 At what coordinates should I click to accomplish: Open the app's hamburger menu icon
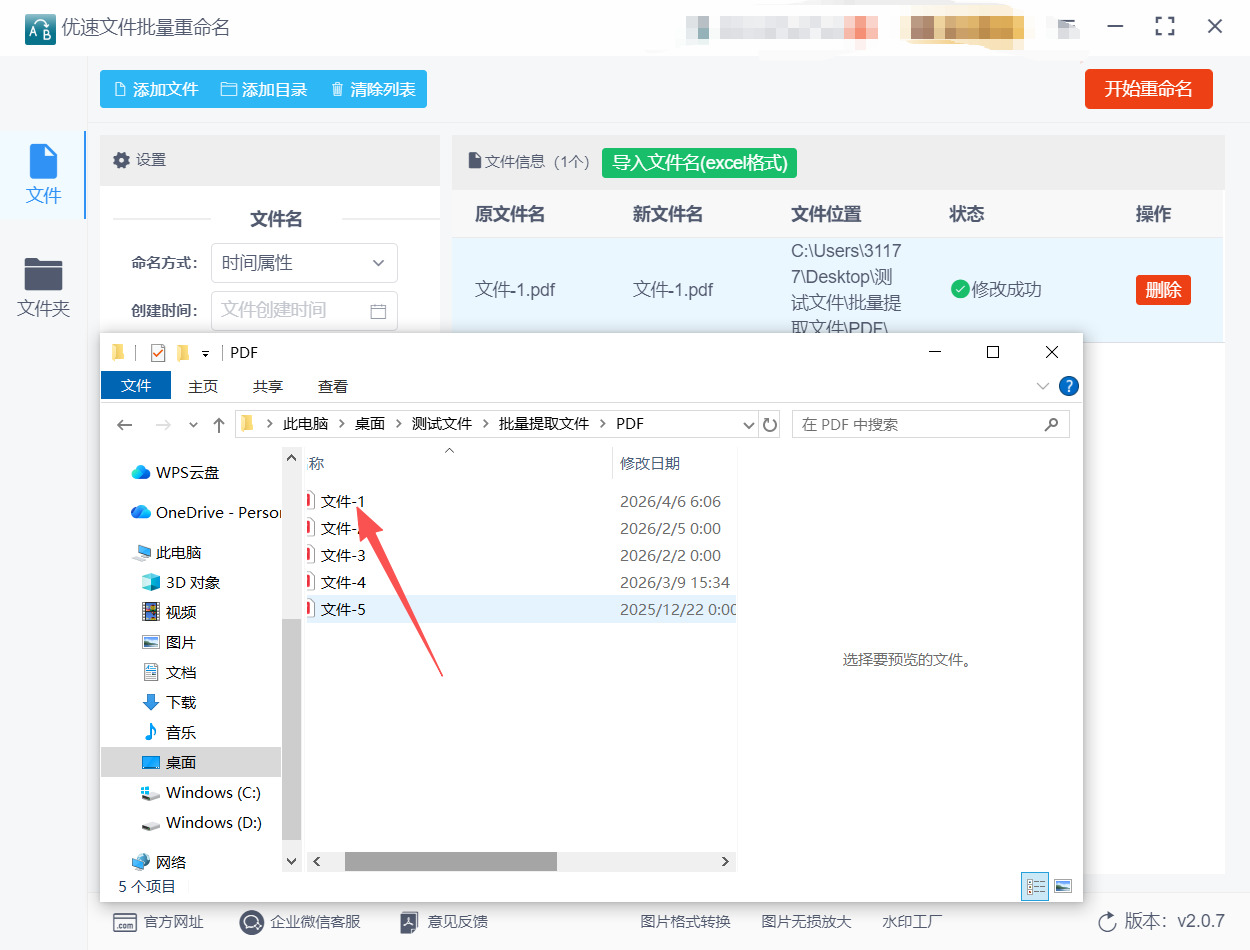(x=1068, y=26)
